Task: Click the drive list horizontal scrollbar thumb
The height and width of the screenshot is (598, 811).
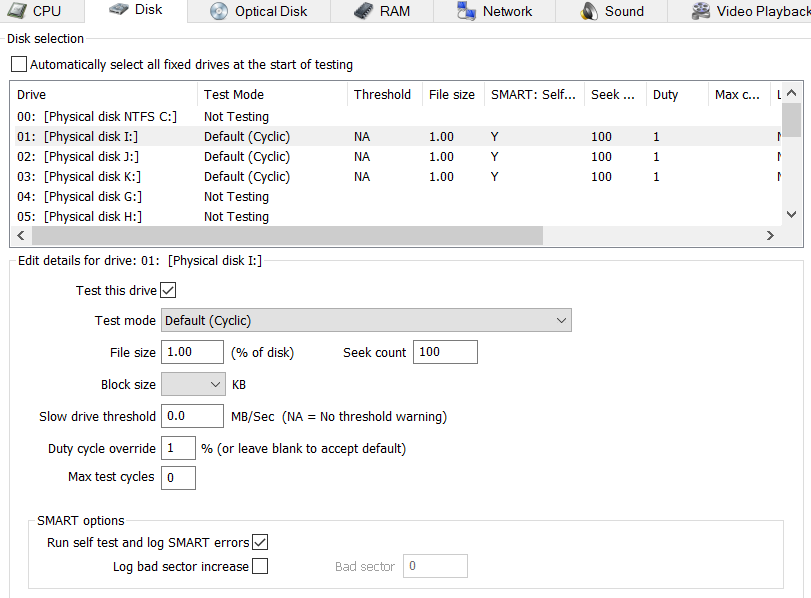Action: [x=288, y=235]
